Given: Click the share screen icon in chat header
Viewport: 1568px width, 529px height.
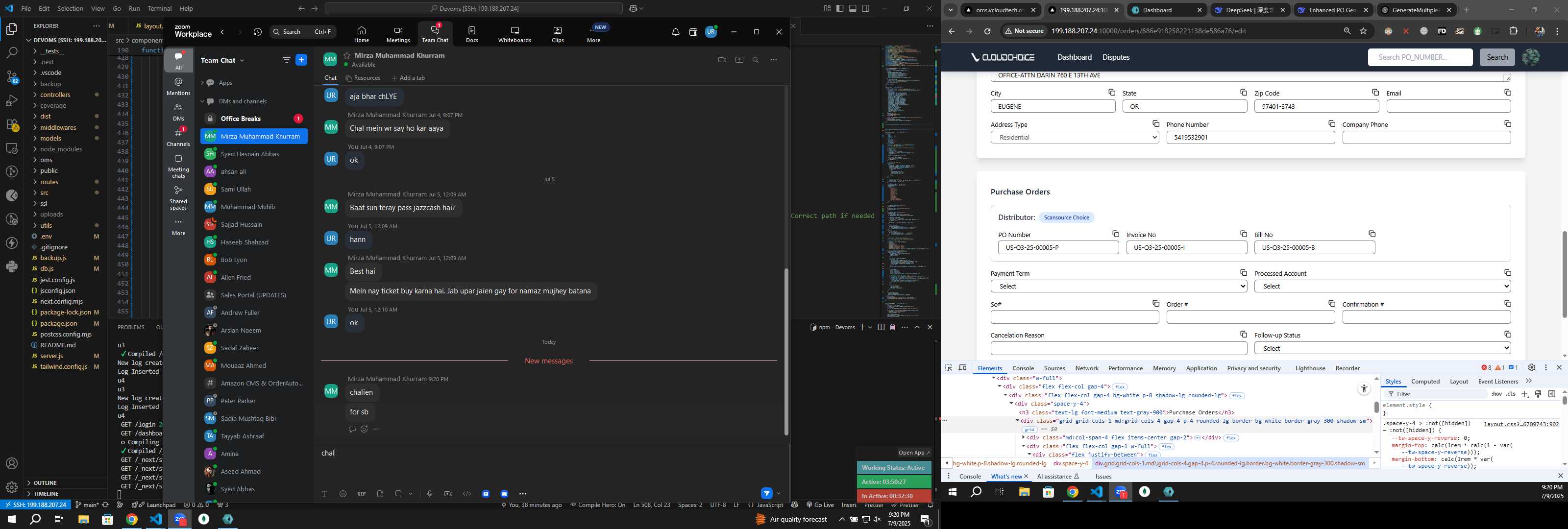Looking at the screenshot, I should coord(739,60).
